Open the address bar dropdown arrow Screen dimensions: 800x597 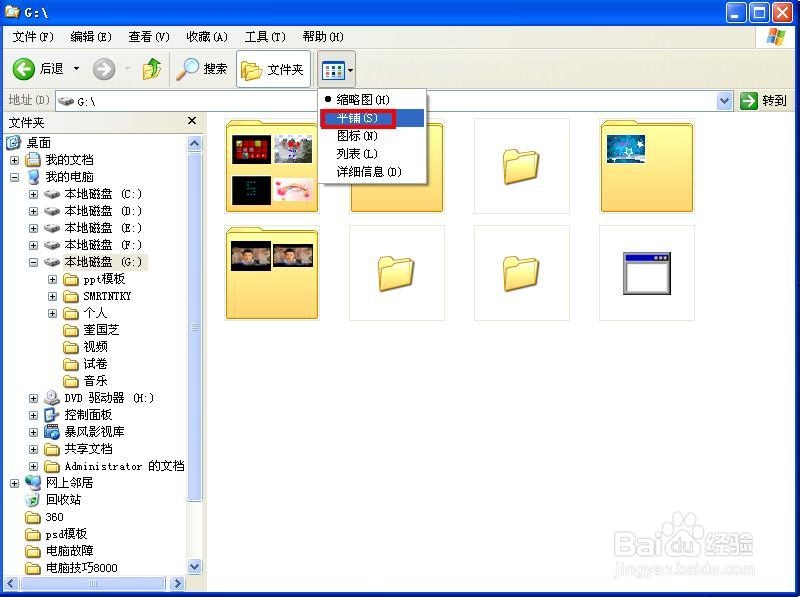click(724, 101)
